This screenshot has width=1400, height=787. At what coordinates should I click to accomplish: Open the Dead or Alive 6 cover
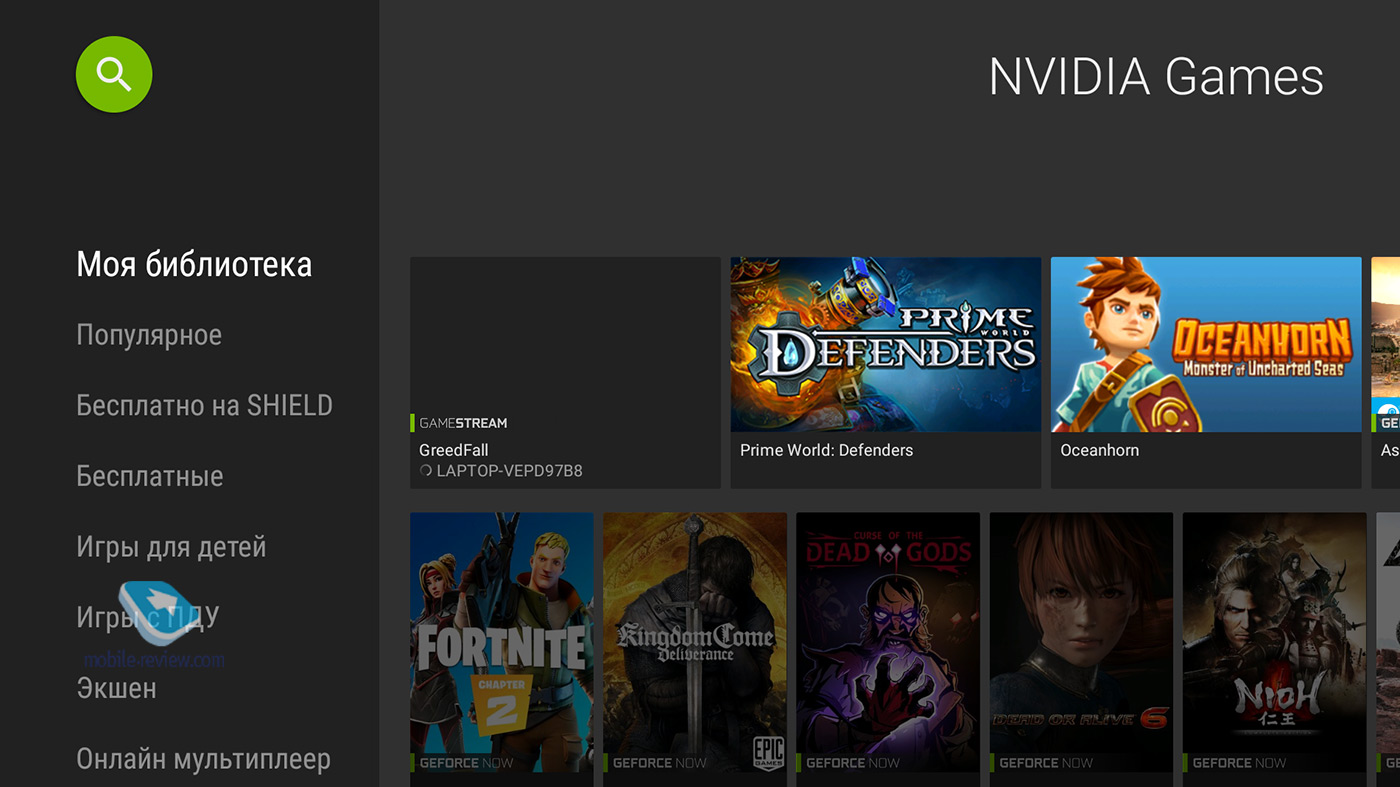click(1080, 640)
